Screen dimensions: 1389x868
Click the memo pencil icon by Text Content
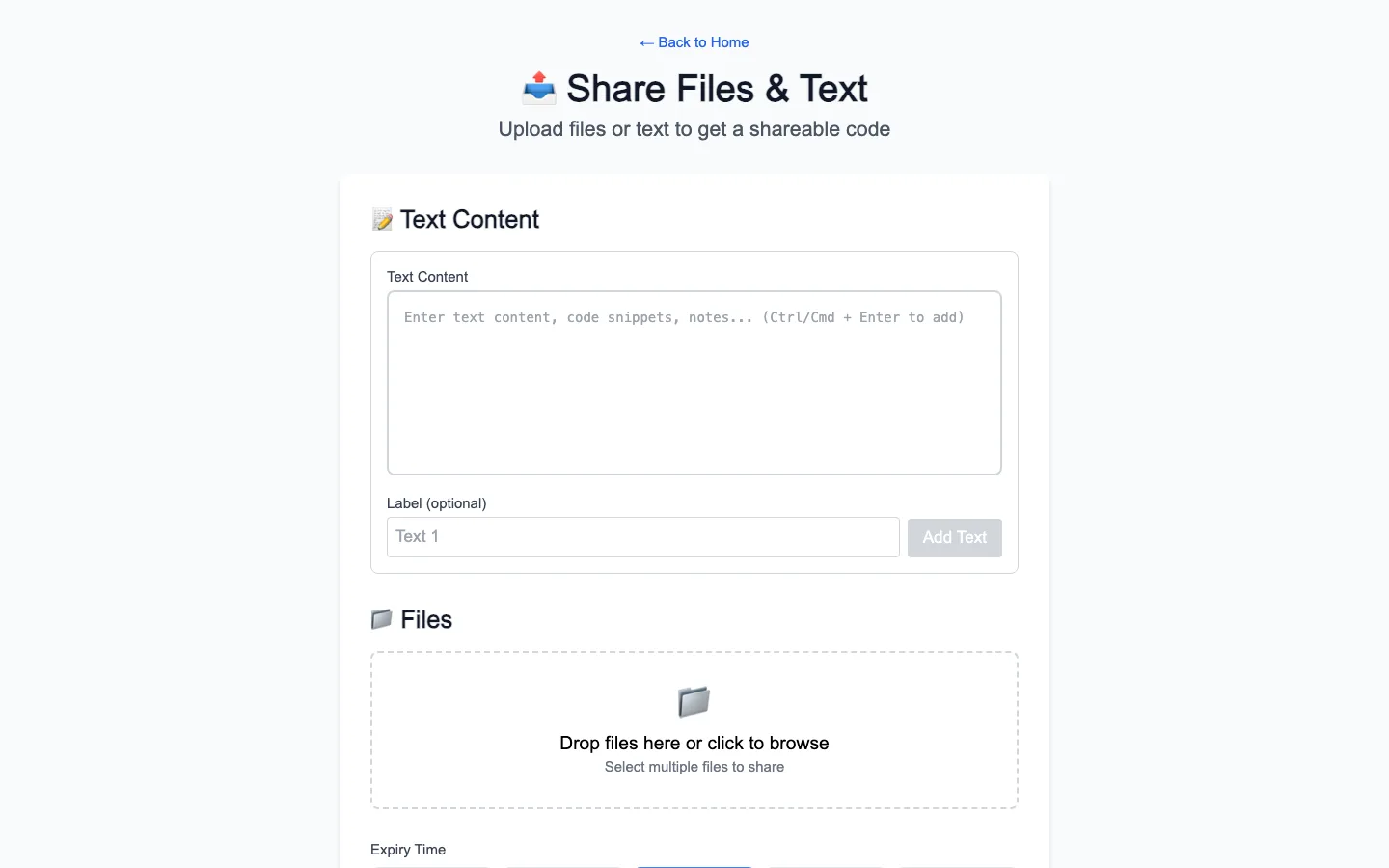click(x=382, y=220)
